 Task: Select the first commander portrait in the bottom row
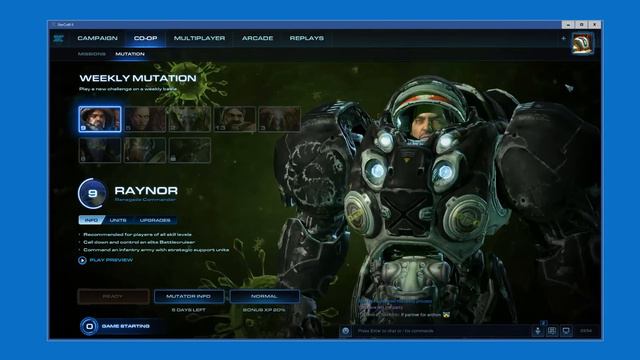click(100, 150)
